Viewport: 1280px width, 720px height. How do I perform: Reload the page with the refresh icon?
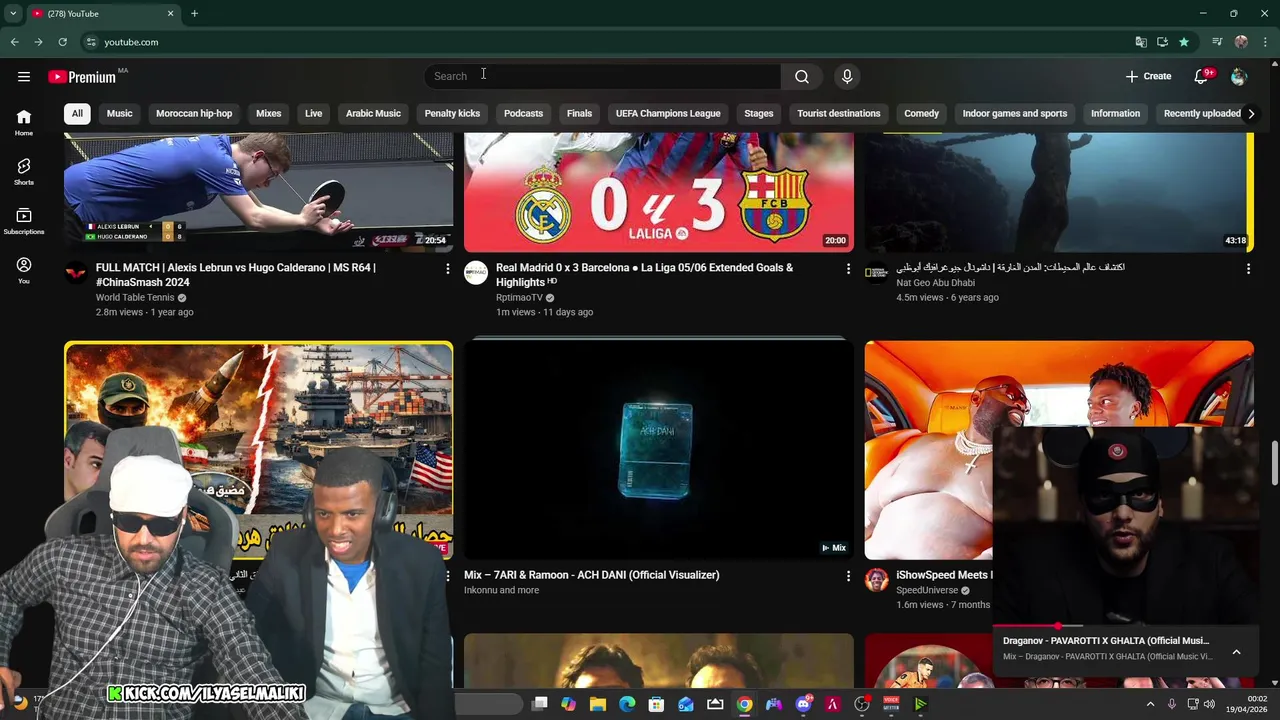click(62, 42)
